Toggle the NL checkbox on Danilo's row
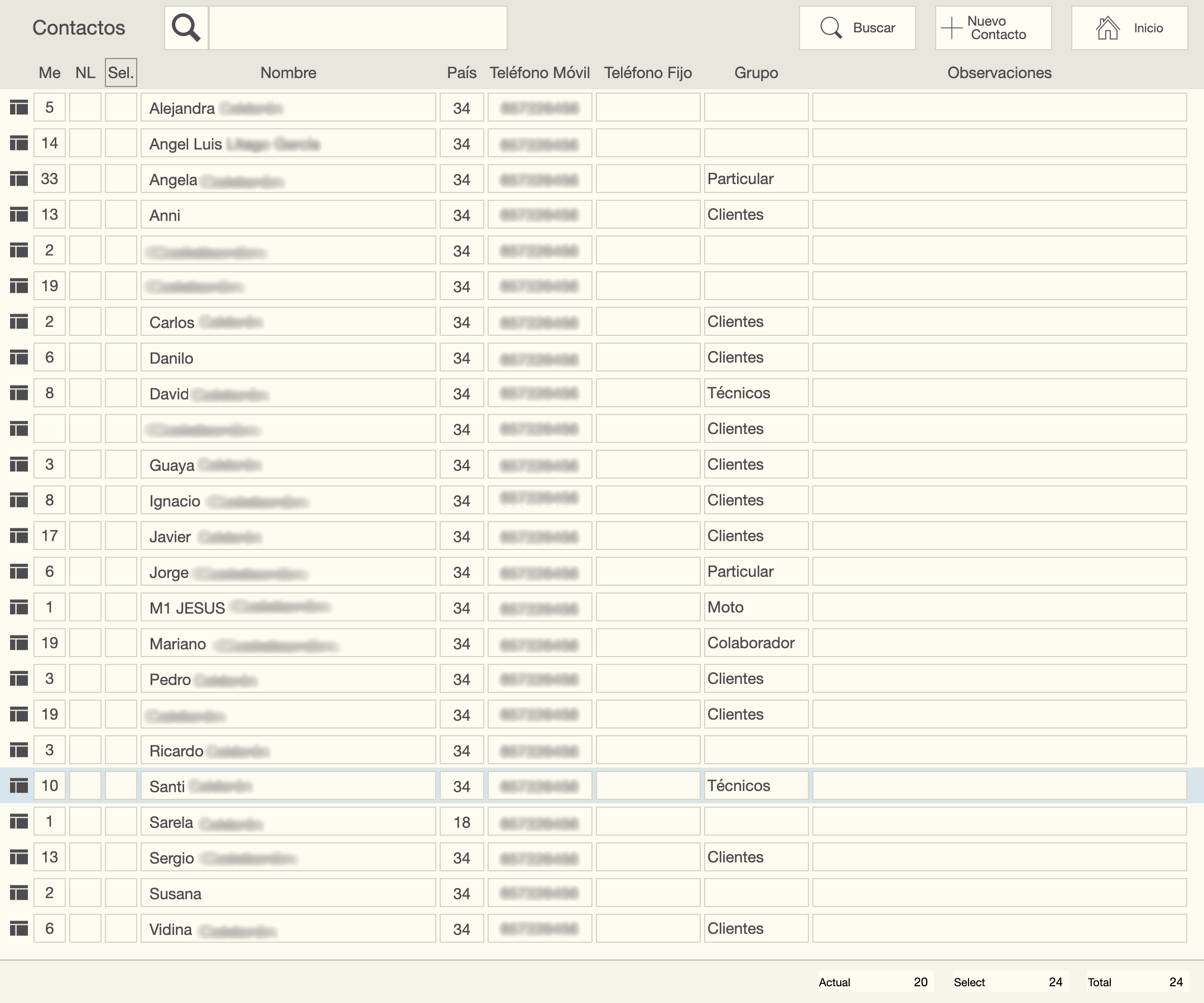 coord(85,357)
